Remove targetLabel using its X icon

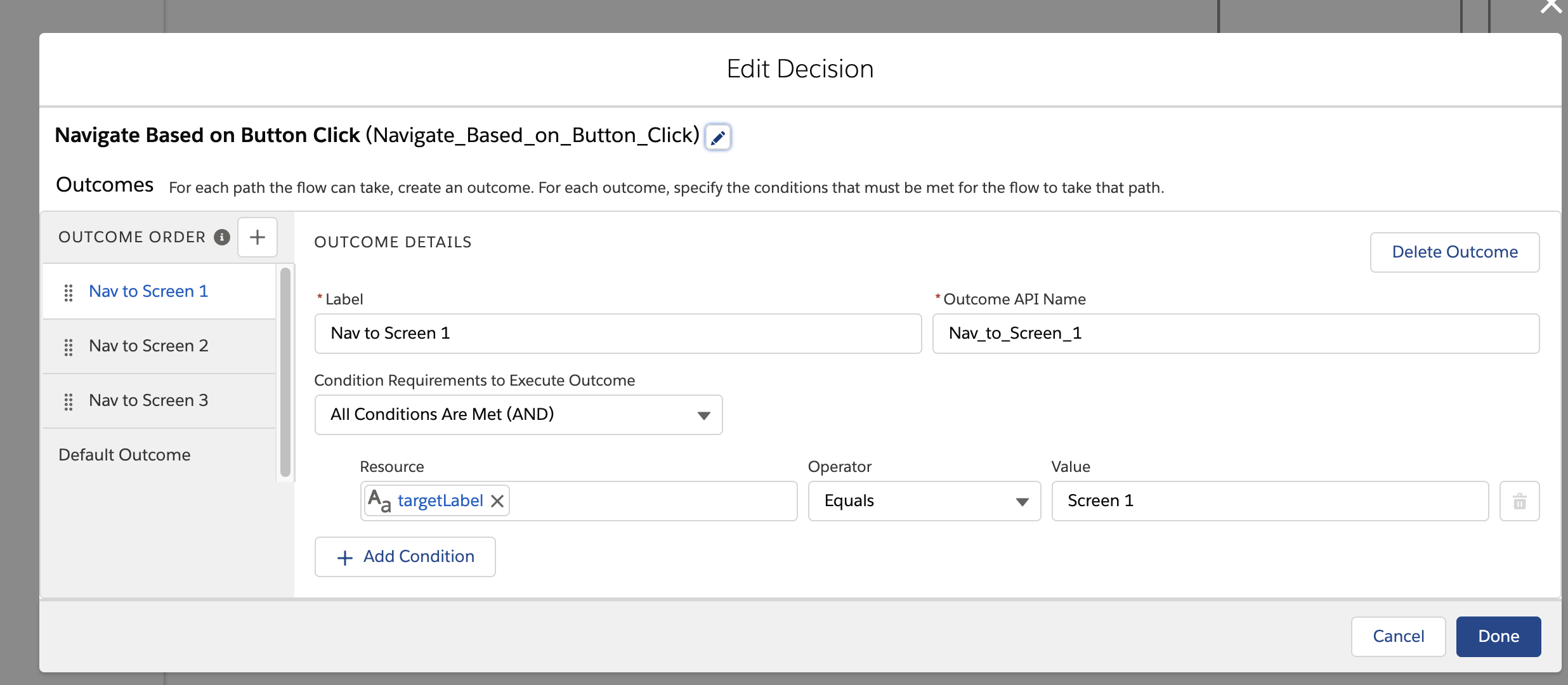click(x=497, y=500)
